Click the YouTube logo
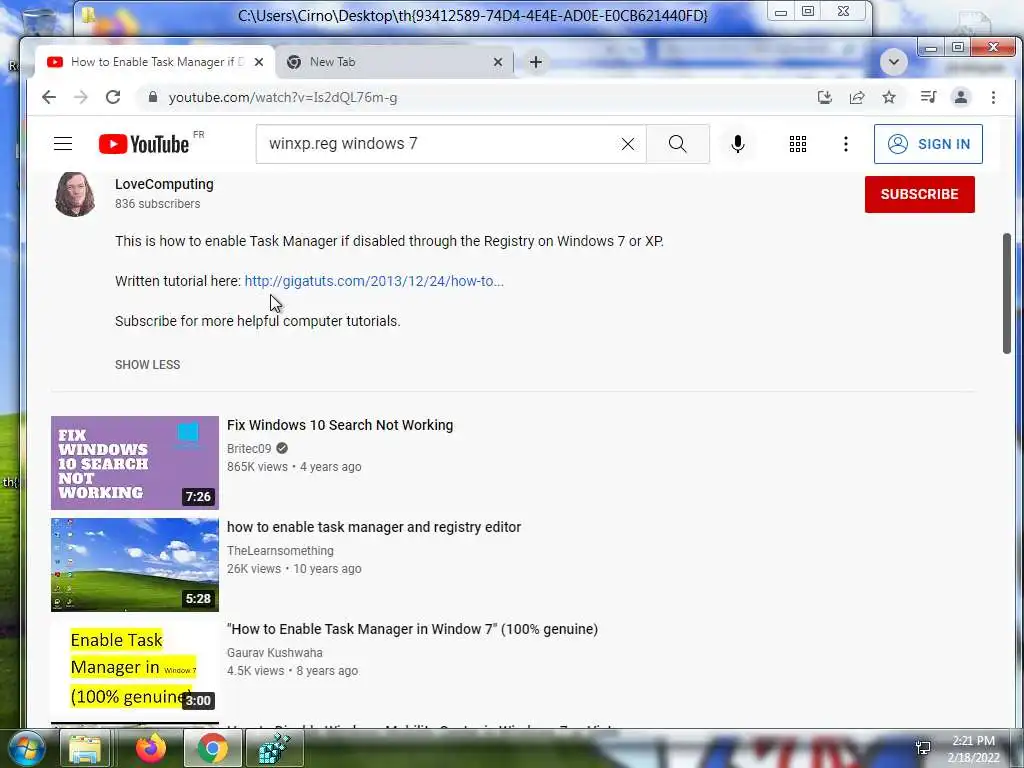The height and width of the screenshot is (768, 1024). (144, 144)
